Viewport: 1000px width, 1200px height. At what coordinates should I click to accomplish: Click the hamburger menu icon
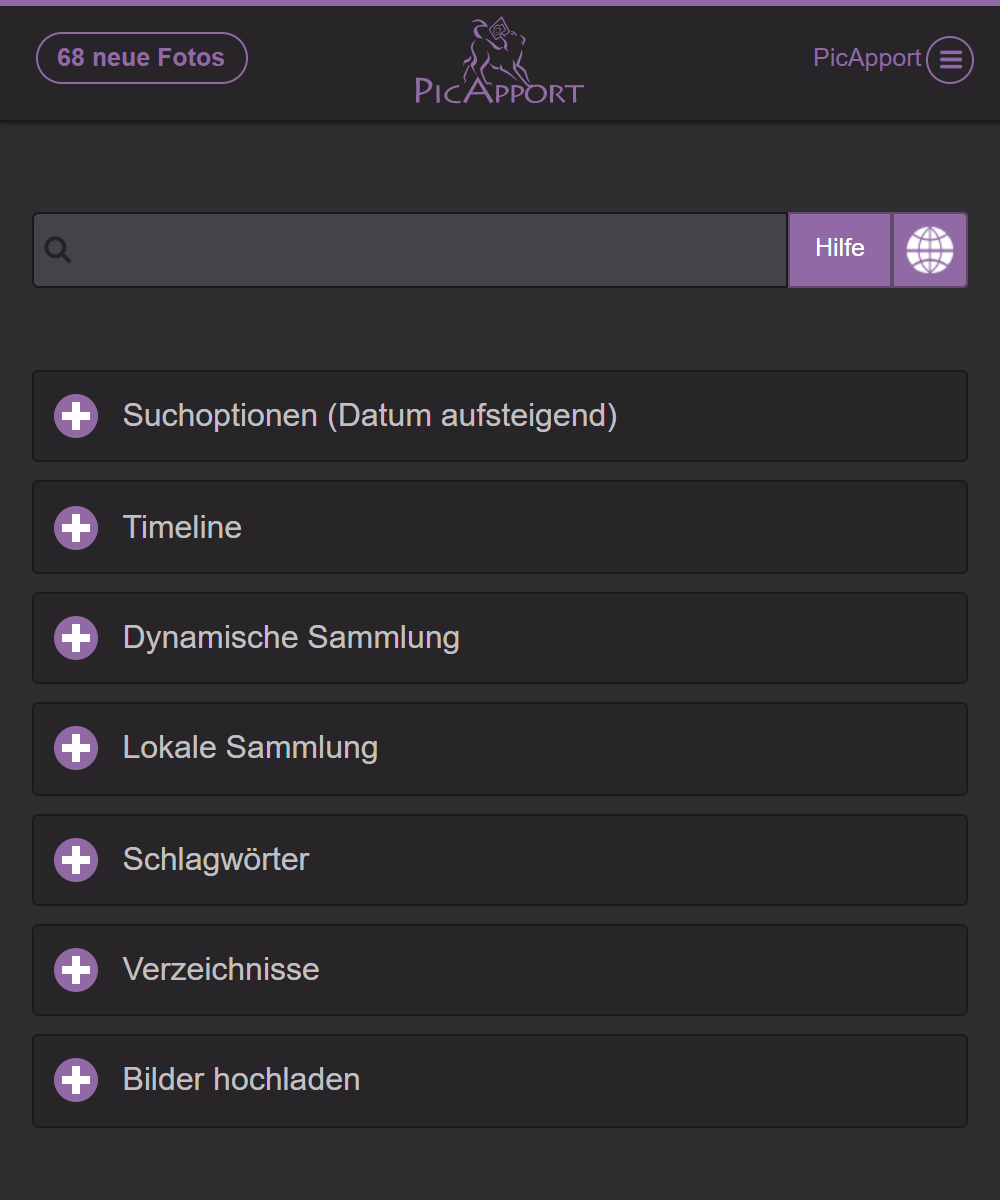(949, 60)
